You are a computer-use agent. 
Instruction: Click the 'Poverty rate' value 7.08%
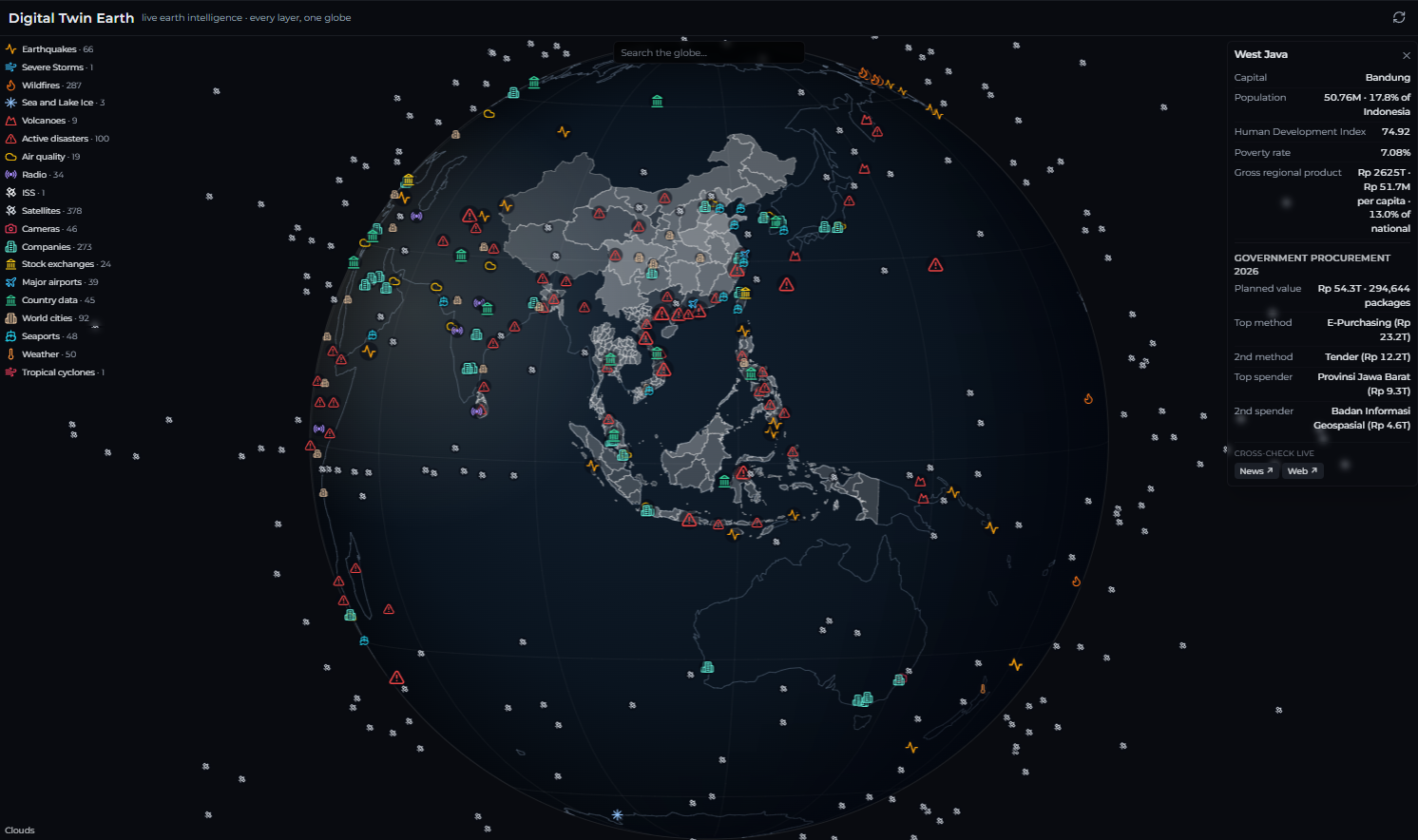pos(1395,153)
